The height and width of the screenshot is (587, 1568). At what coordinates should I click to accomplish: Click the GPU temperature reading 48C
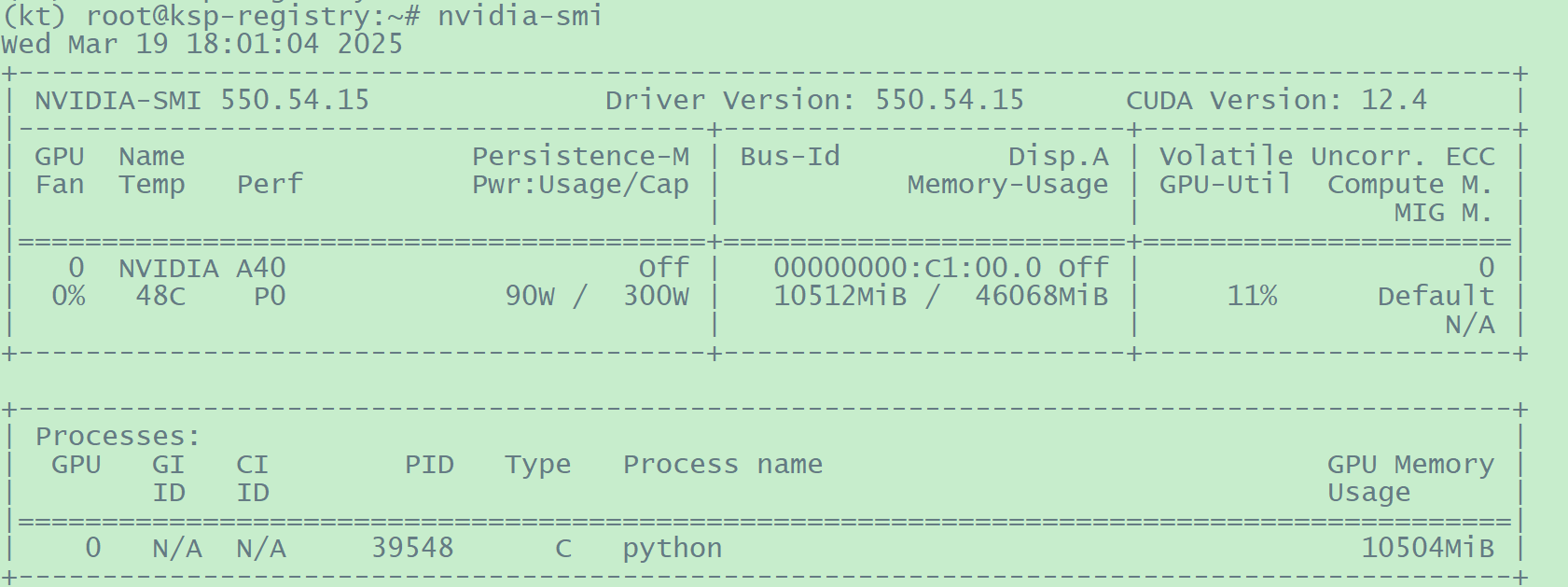[x=160, y=296]
